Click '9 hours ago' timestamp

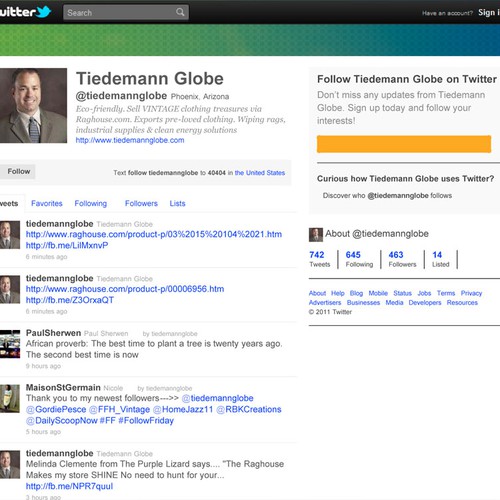tap(43, 366)
